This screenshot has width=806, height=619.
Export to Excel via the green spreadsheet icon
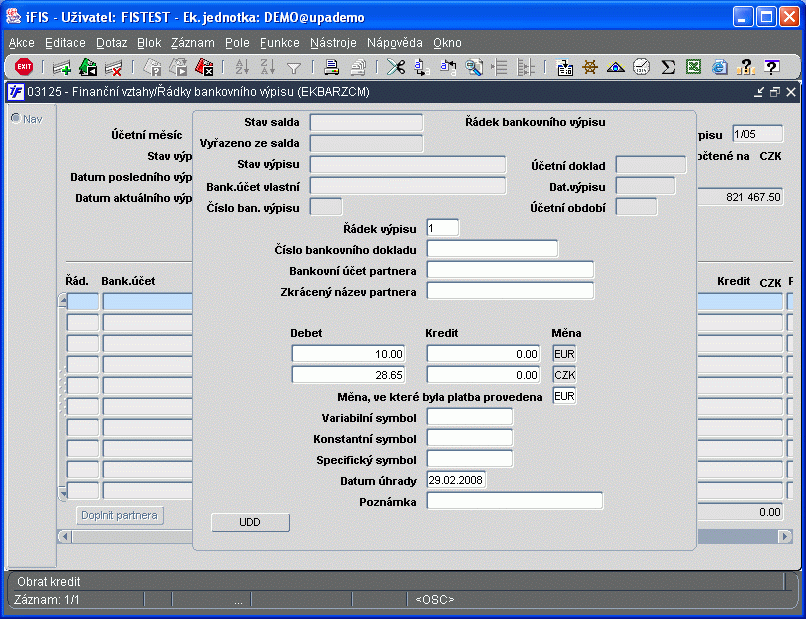[693, 67]
